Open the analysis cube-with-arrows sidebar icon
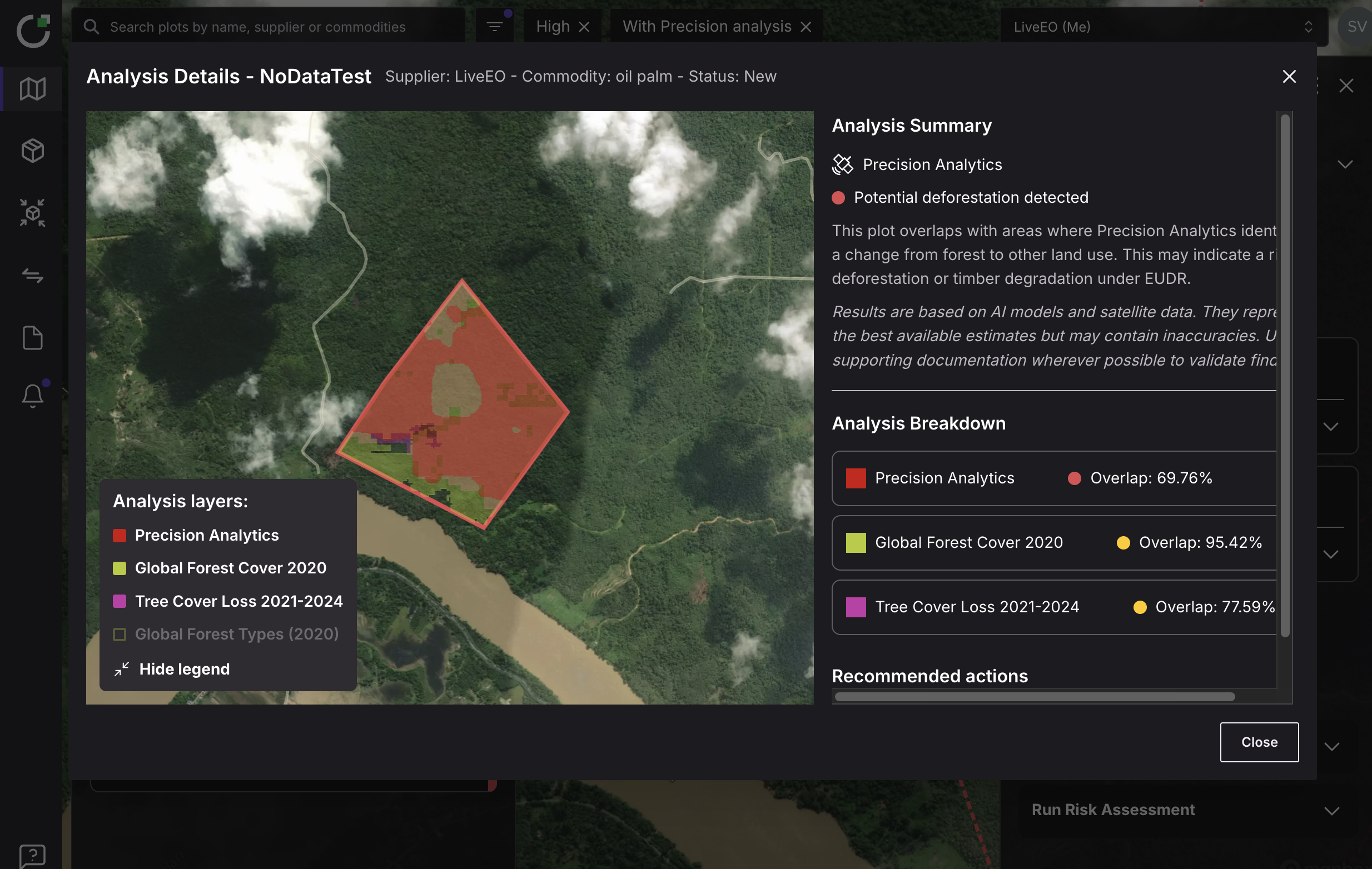This screenshot has width=1372, height=869. point(32,213)
